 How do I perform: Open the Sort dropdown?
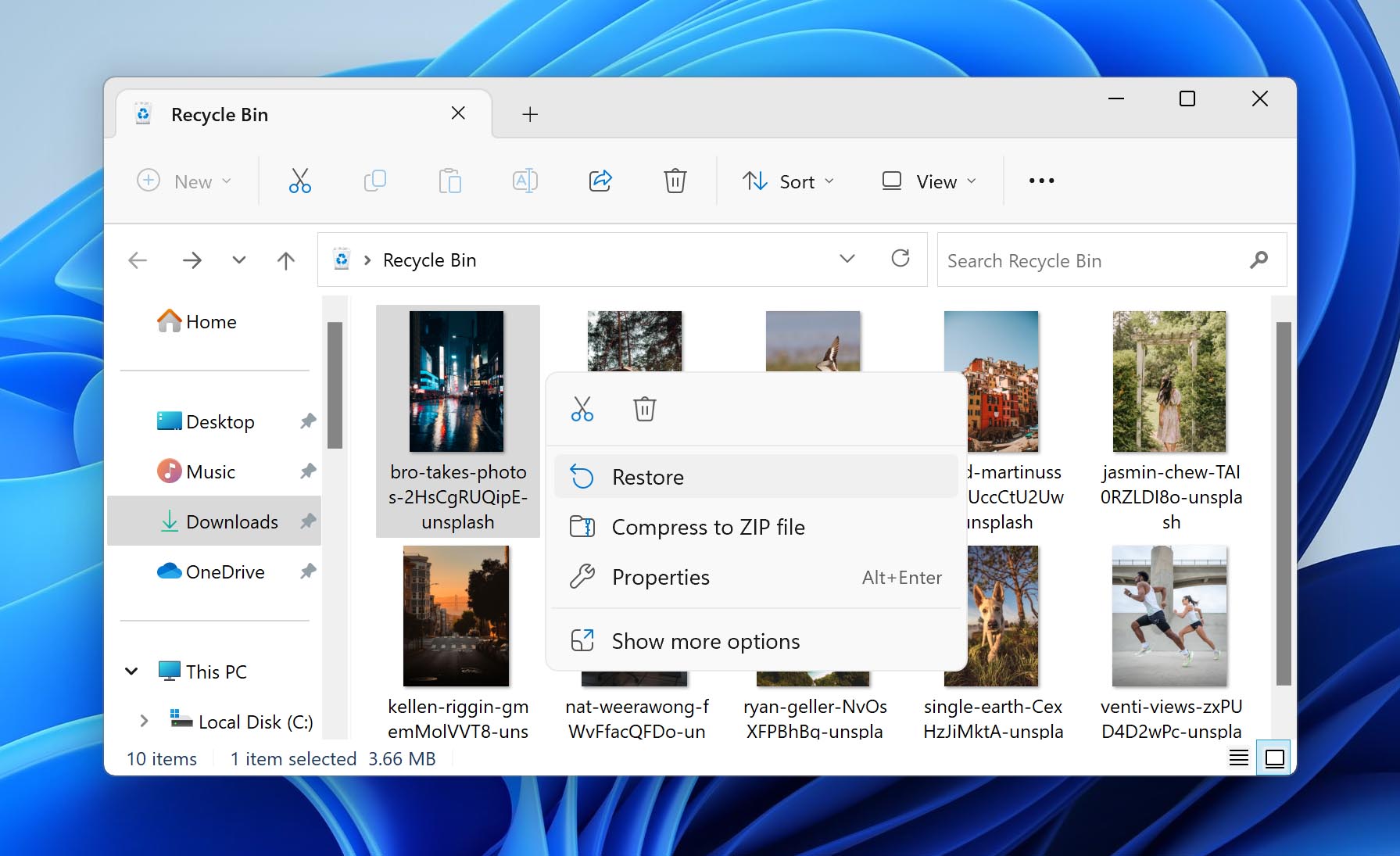point(788,181)
